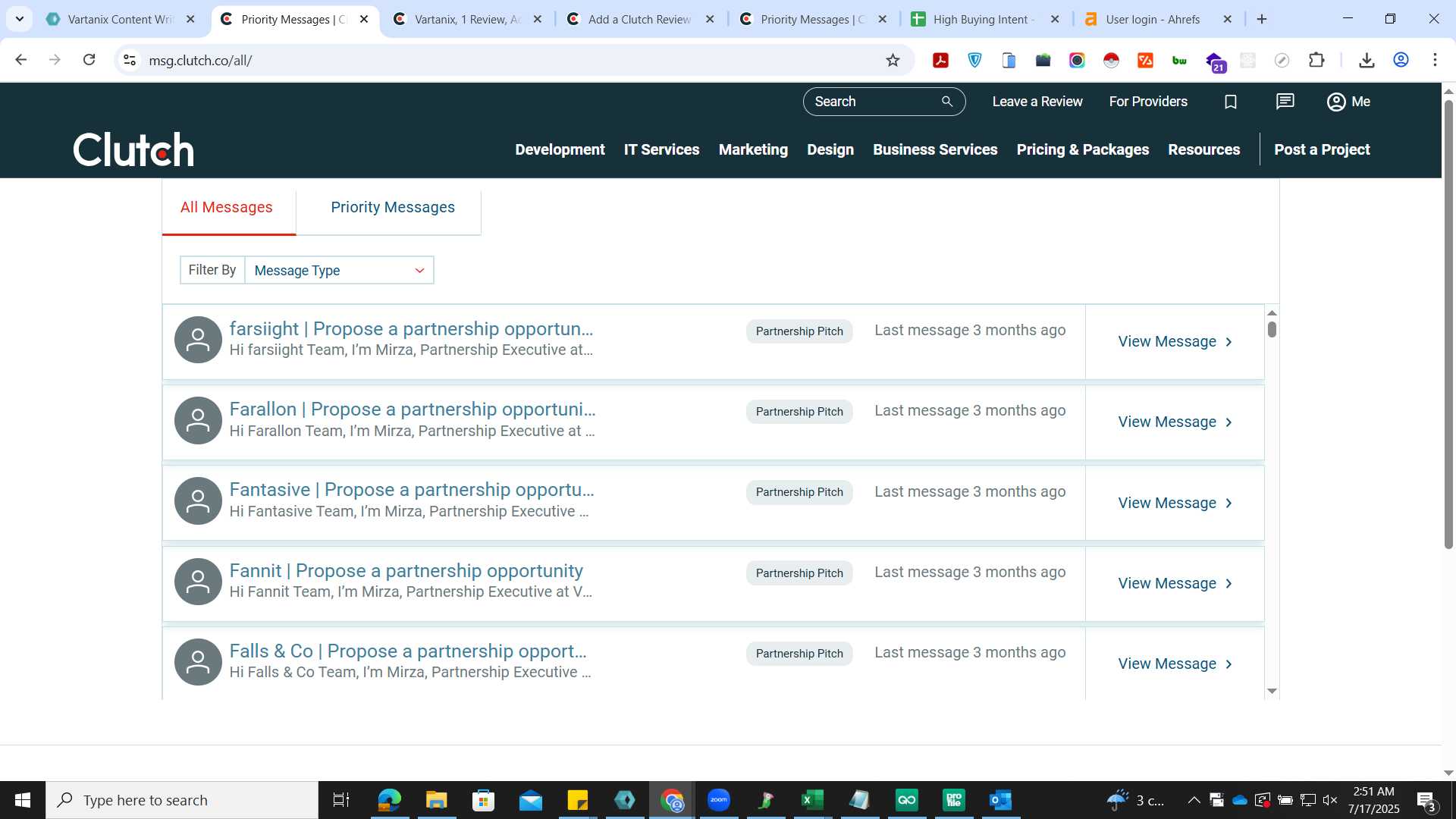Open the tab search dropdown arrow

(x=20, y=19)
